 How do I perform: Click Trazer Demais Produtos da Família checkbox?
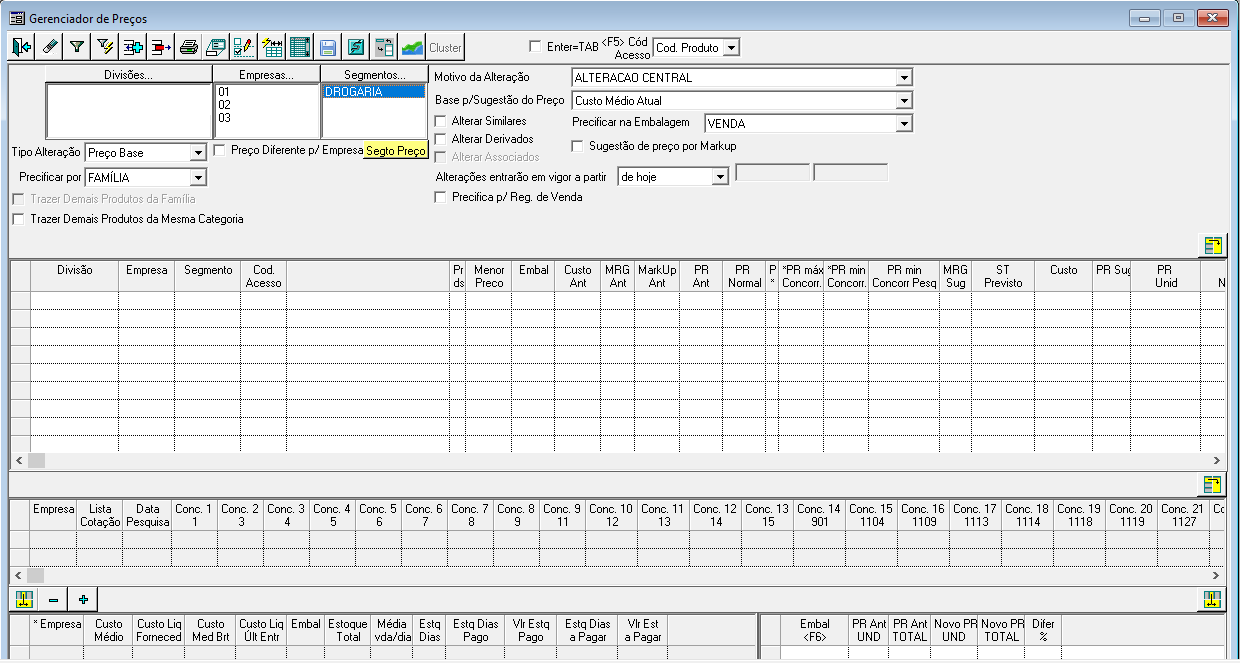point(18,199)
